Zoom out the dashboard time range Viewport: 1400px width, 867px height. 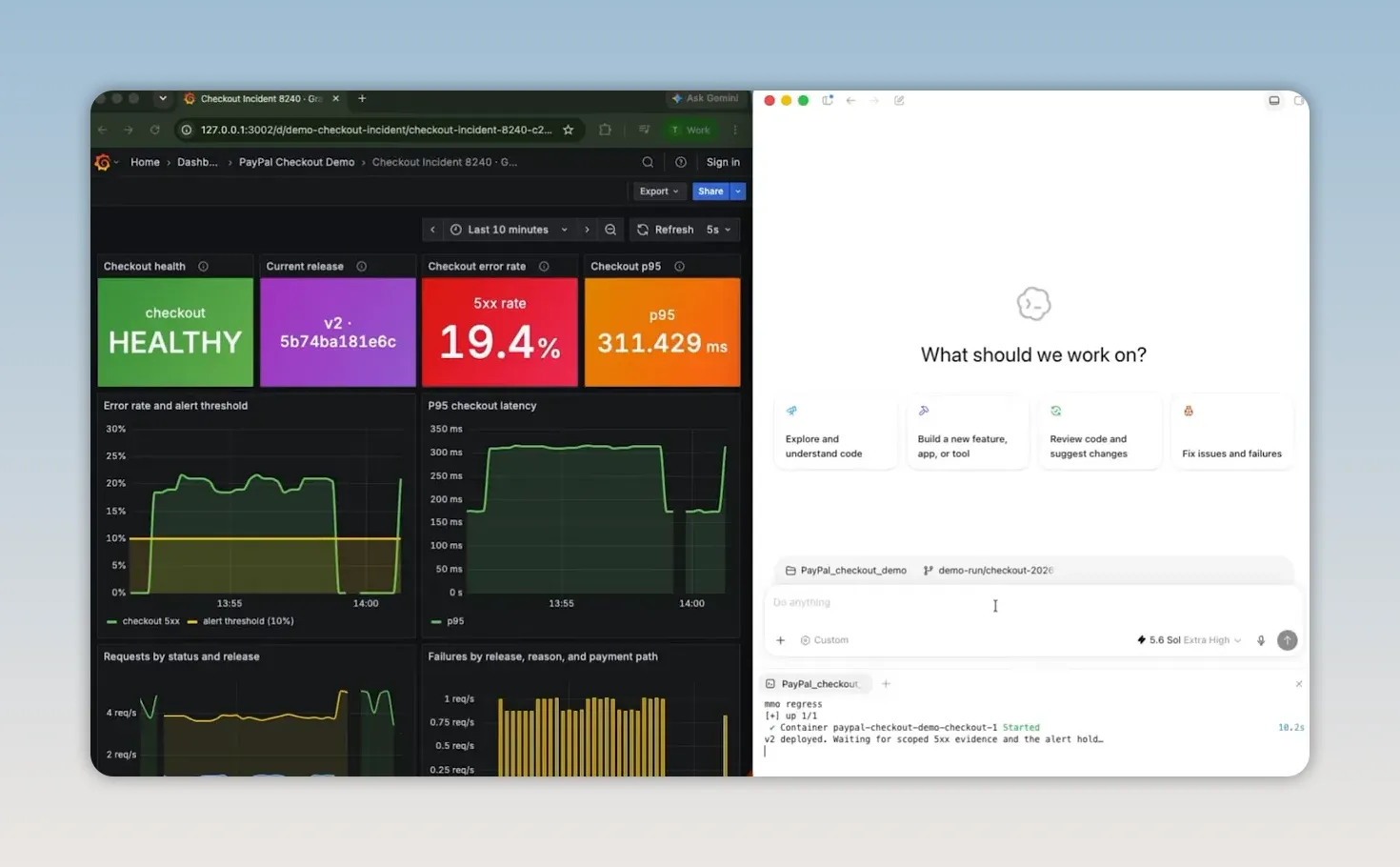(x=610, y=230)
